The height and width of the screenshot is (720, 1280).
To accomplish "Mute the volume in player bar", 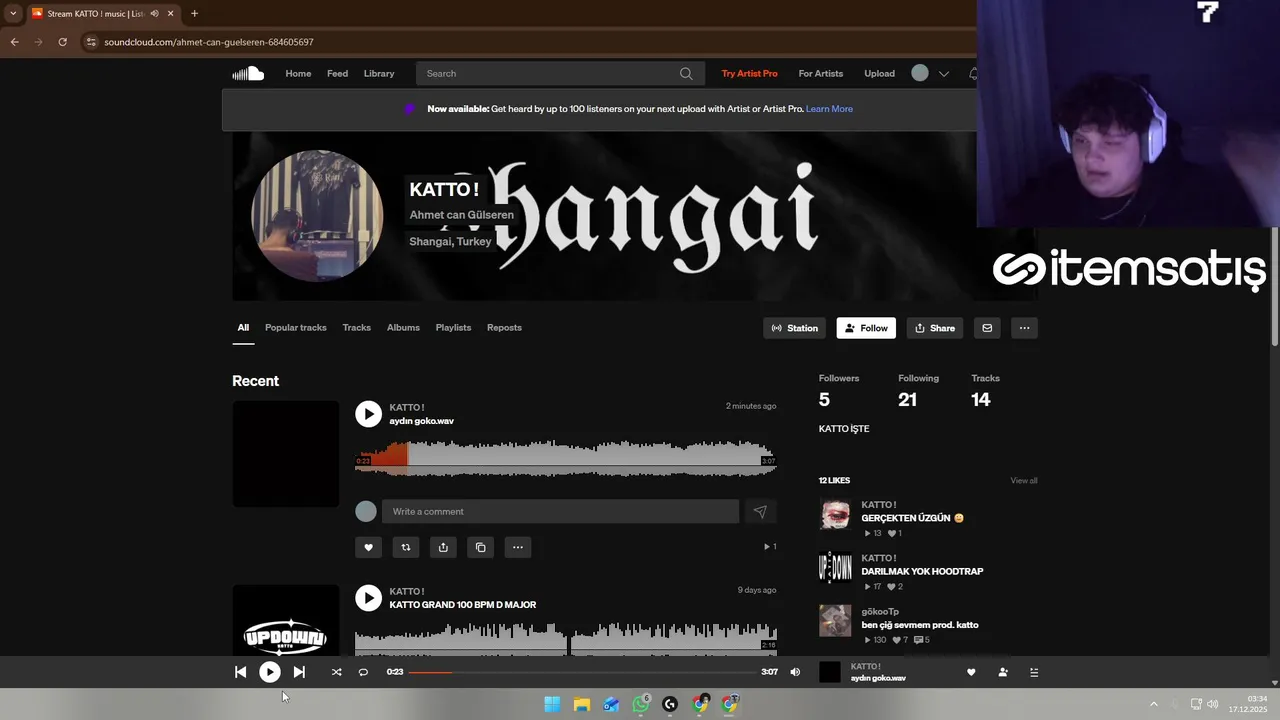I will coord(795,672).
